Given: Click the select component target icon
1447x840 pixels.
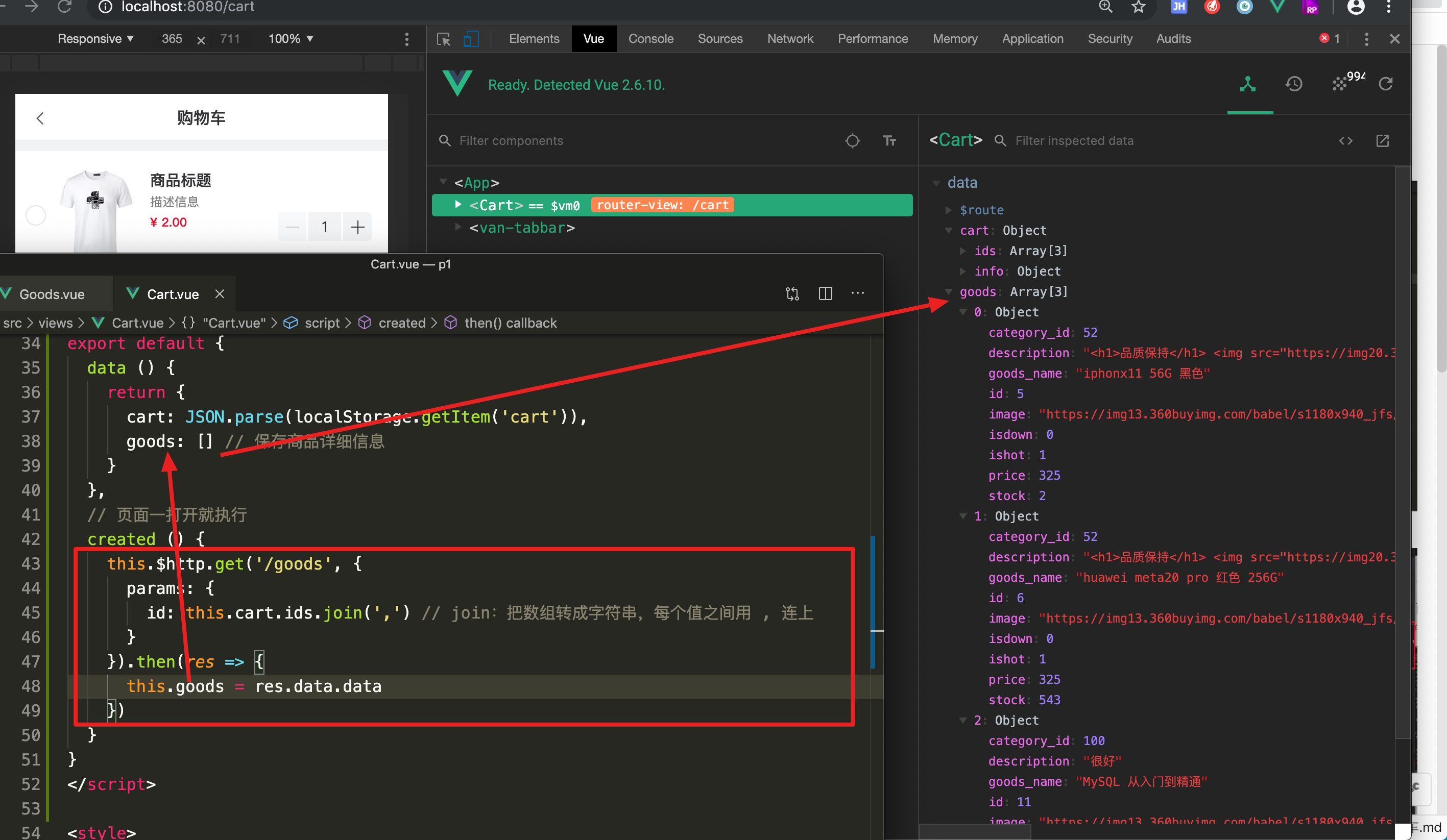Looking at the screenshot, I should coord(852,140).
